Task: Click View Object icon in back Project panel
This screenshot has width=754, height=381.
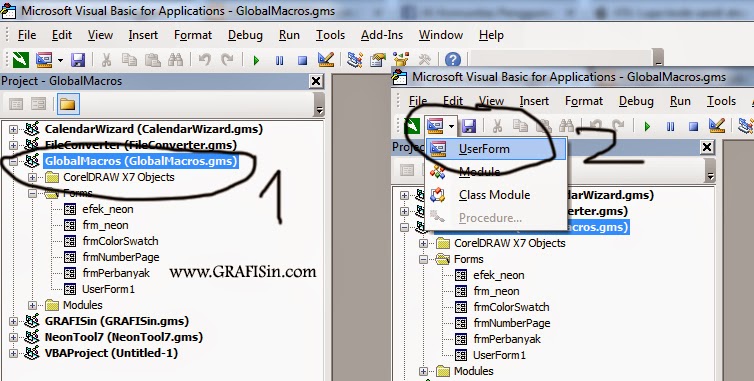Action: [38, 104]
